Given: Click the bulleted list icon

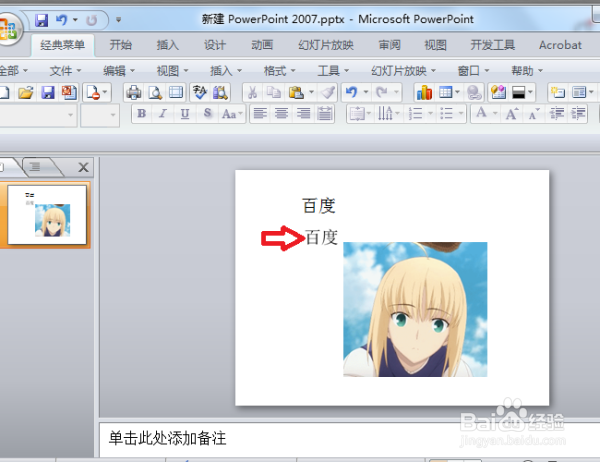Looking at the screenshot, I should point(446,114).
